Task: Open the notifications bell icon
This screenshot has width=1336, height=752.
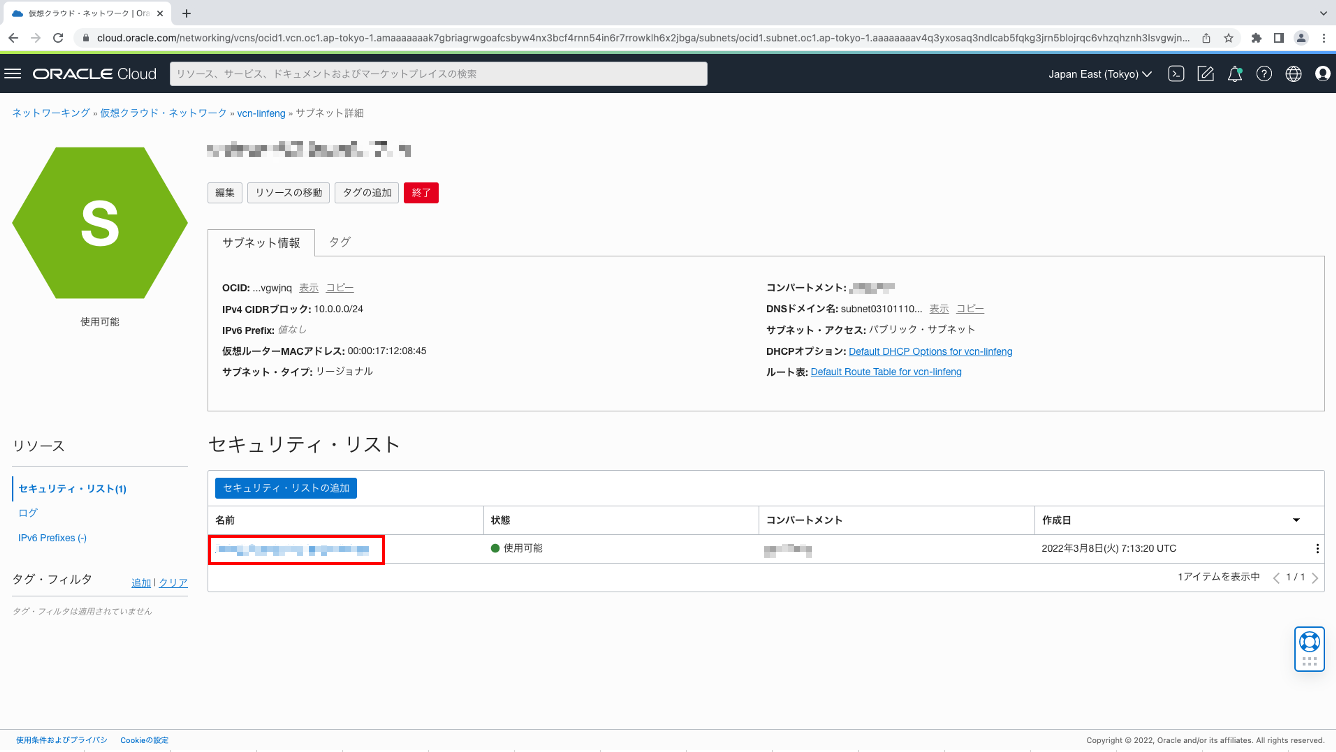Action: pyautogui.click(x=1235, y=72)
